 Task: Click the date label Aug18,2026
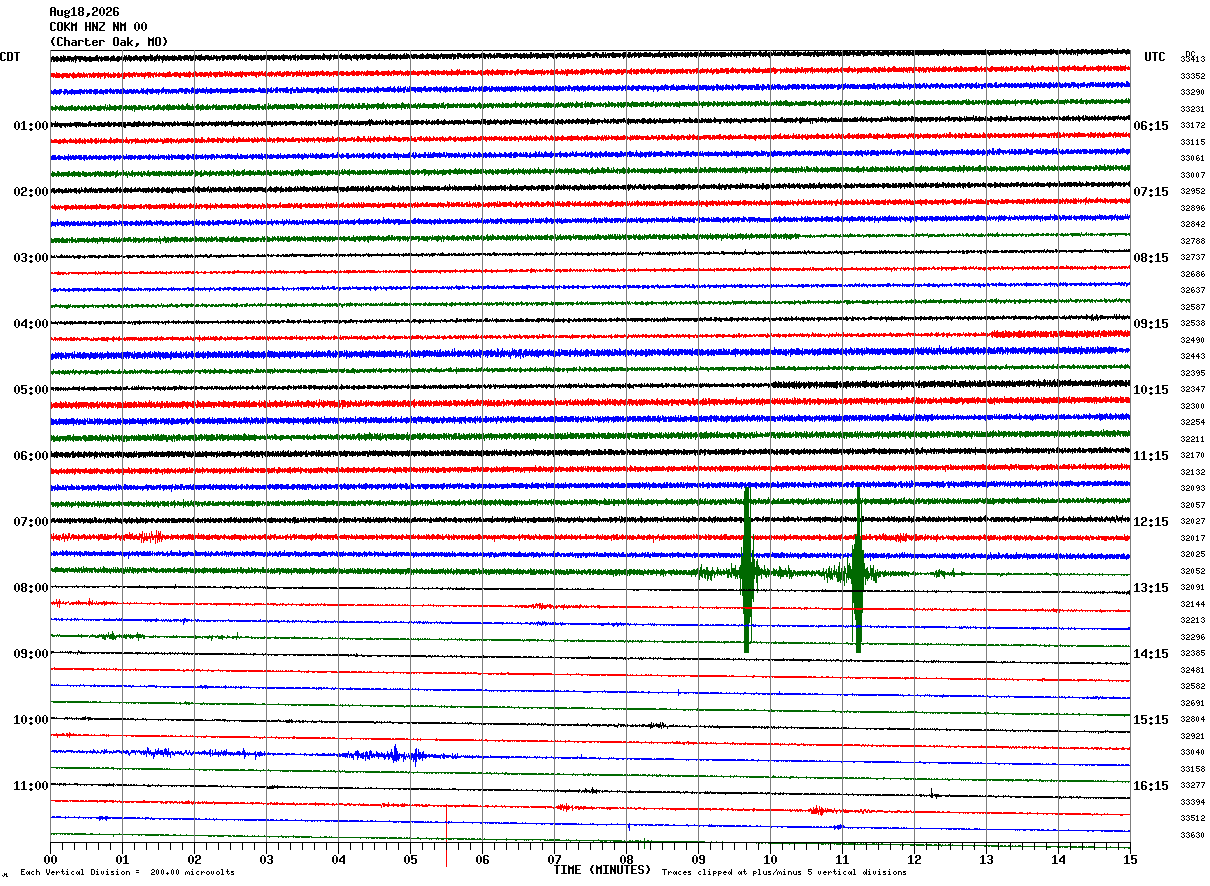coord(84,12)
